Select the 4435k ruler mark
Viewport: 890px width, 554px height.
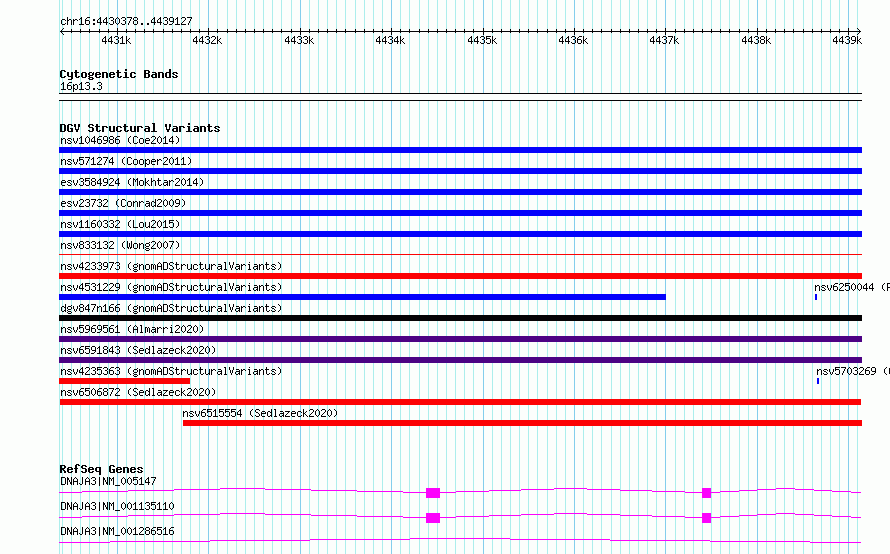pos(482,40)
